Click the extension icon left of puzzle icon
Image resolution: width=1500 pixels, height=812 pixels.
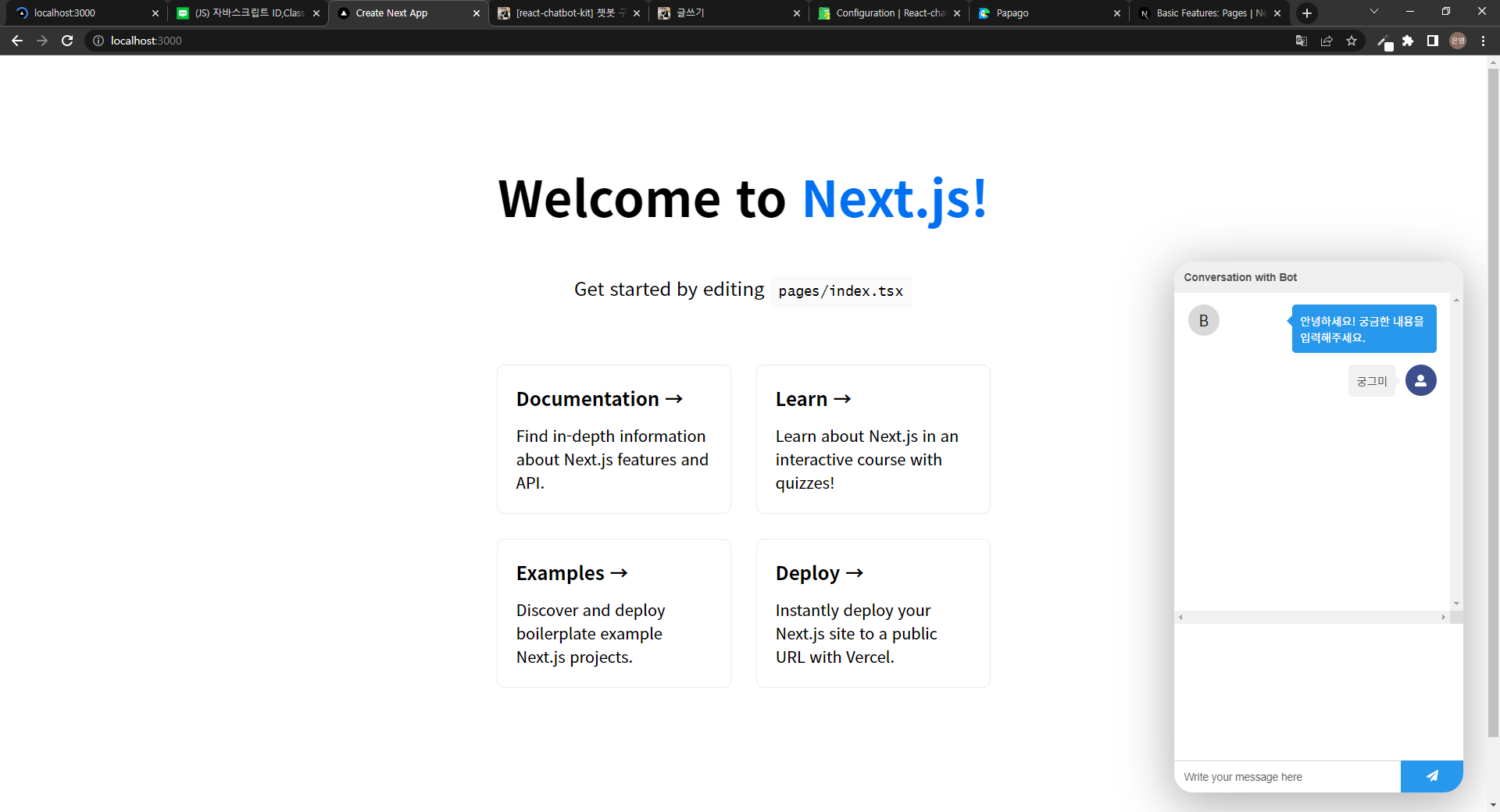pyautogui.click(x=1384, y=41)
